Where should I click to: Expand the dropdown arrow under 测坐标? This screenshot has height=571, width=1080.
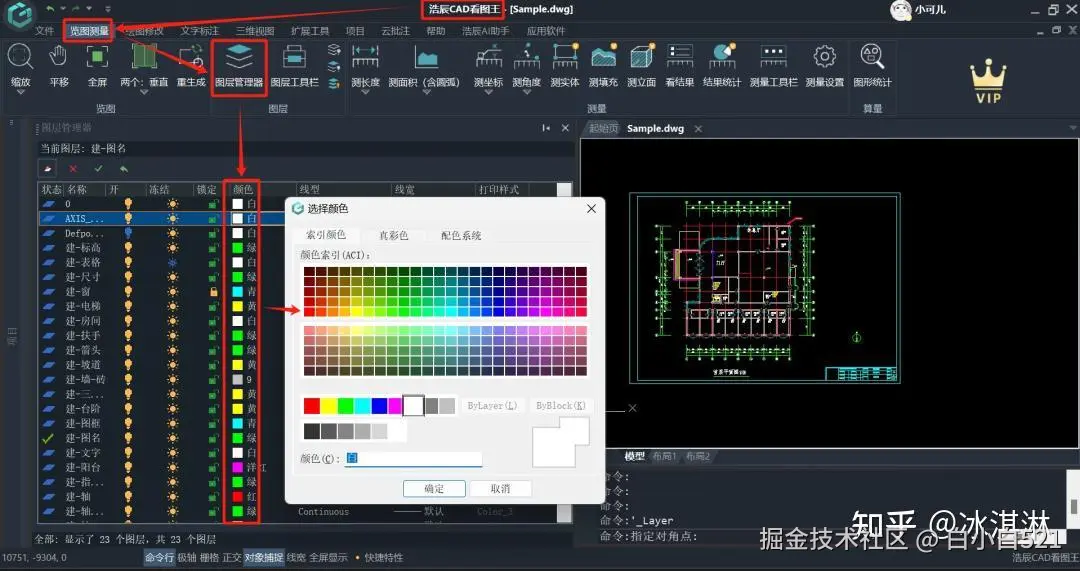488,92
